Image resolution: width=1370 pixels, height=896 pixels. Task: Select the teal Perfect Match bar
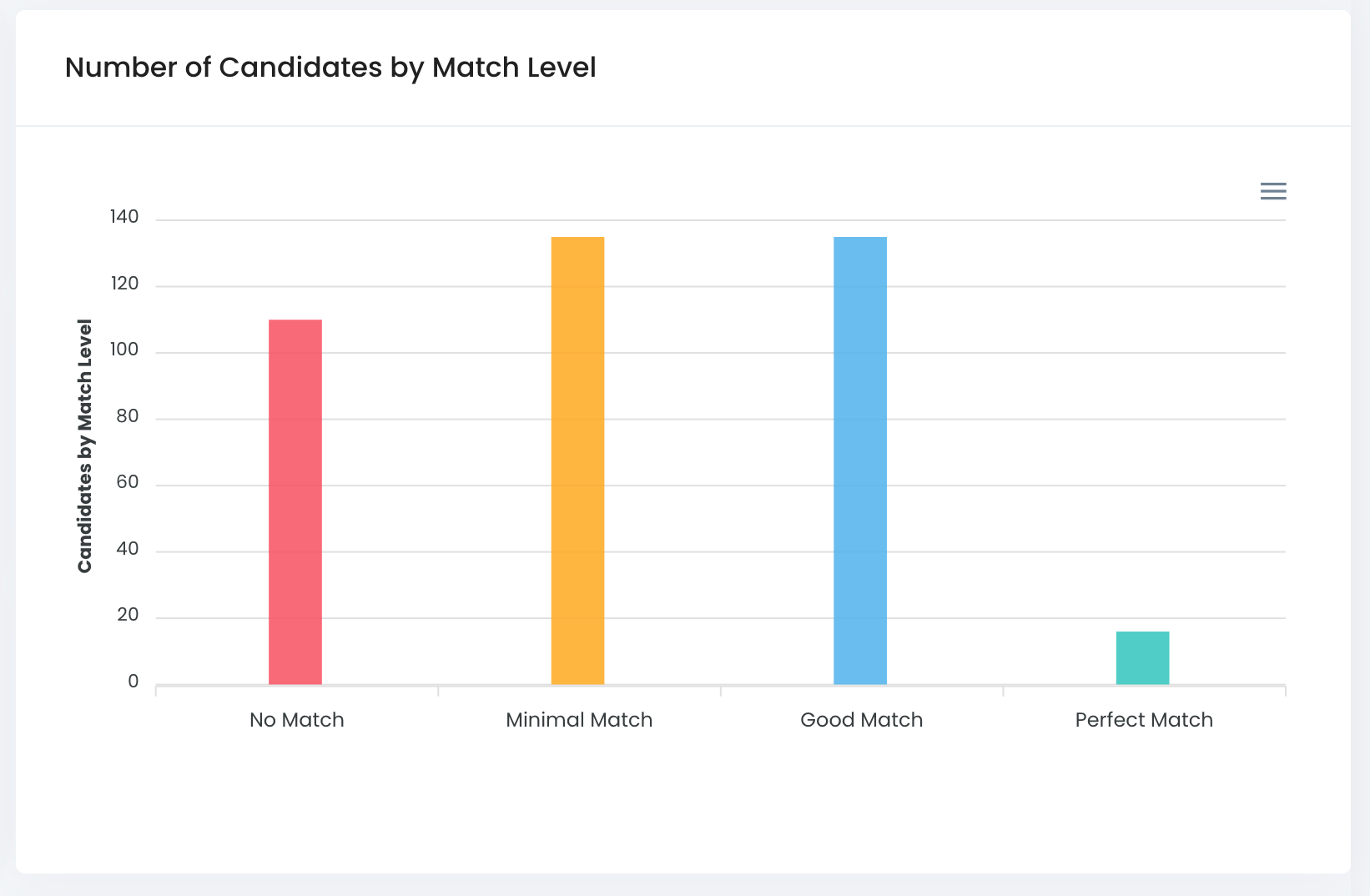pos(1142,657)
